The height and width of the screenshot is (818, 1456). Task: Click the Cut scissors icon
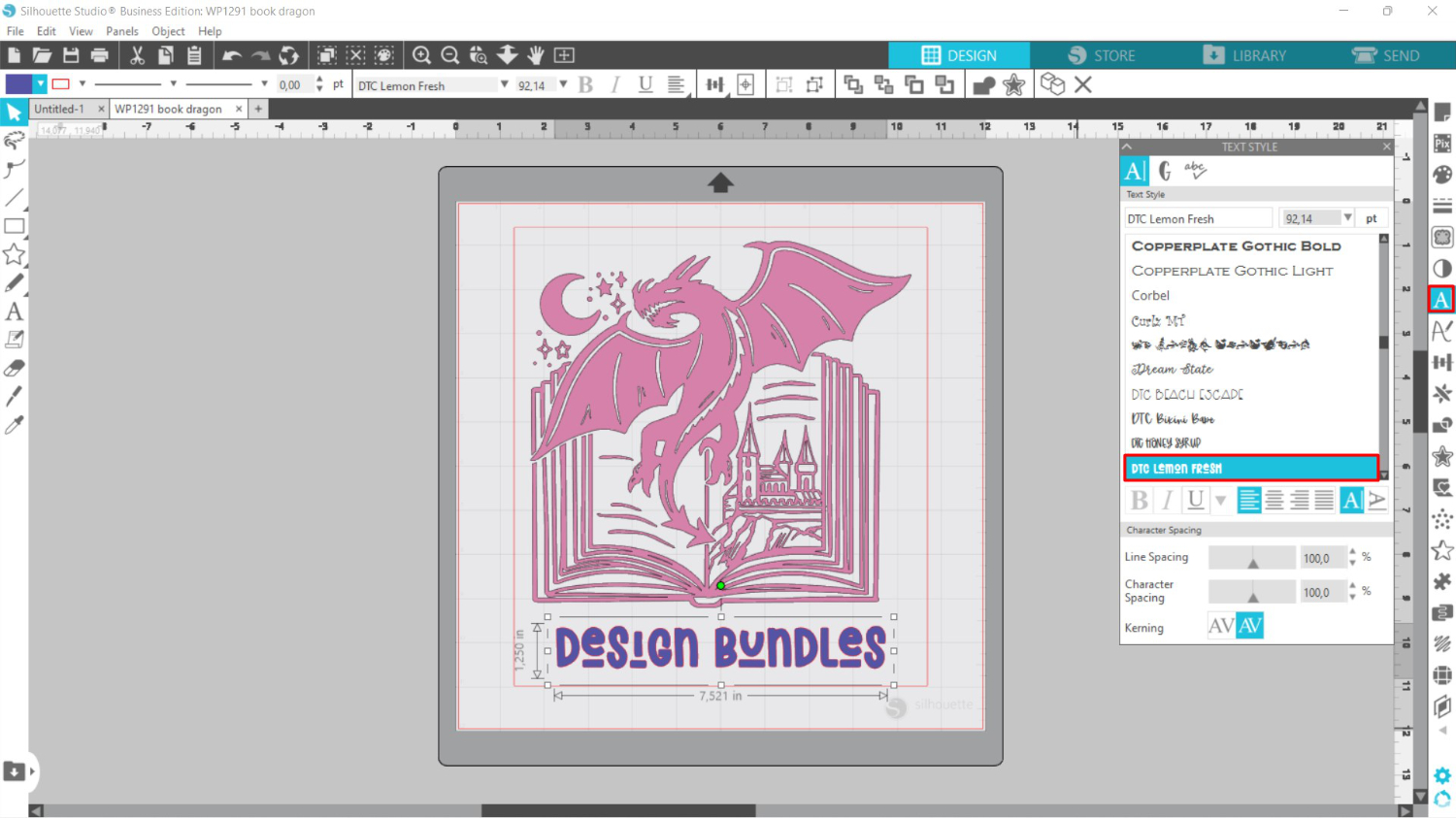(x=137, y=55)
